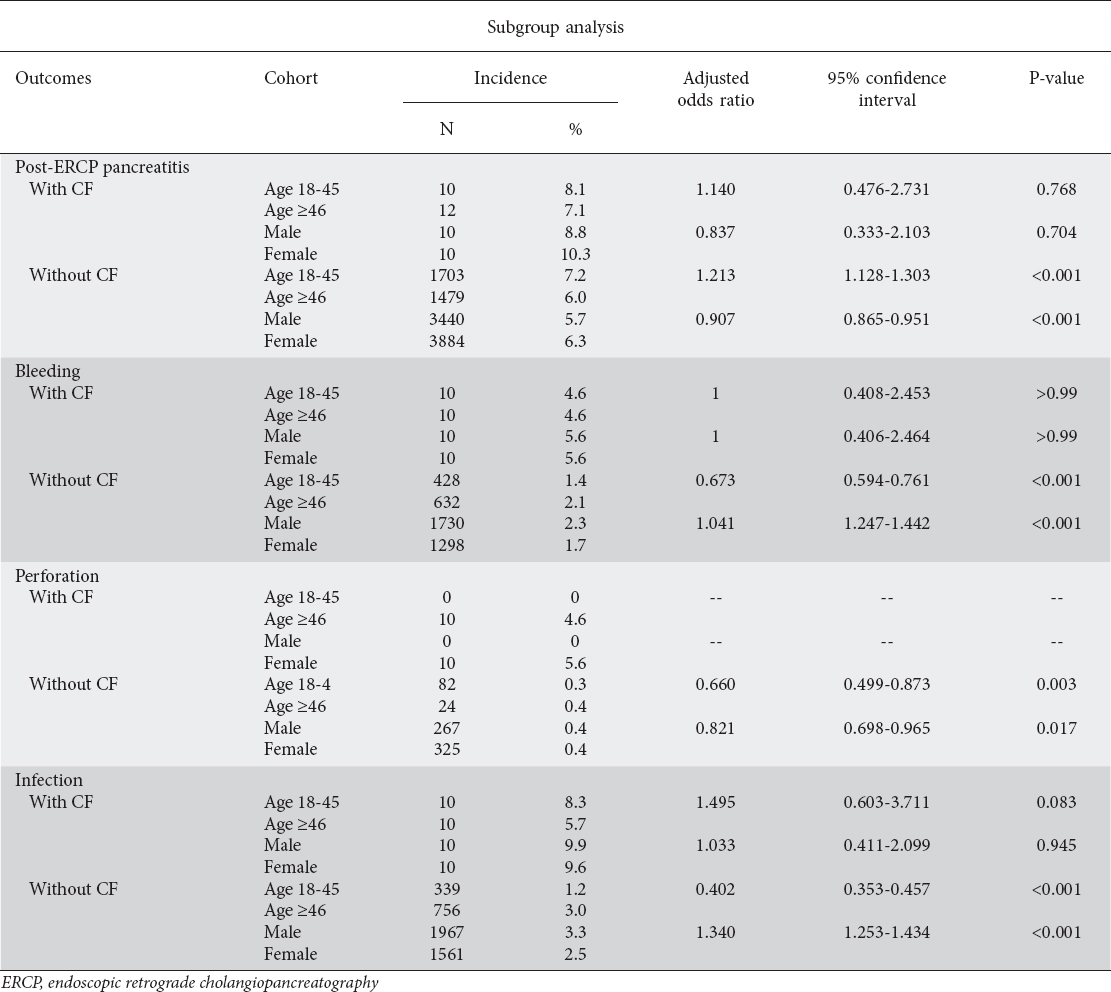Click odds ratio 1.495 under Infection
Image resolution: width=1111 pixels, height=992 pixels.
716,802
